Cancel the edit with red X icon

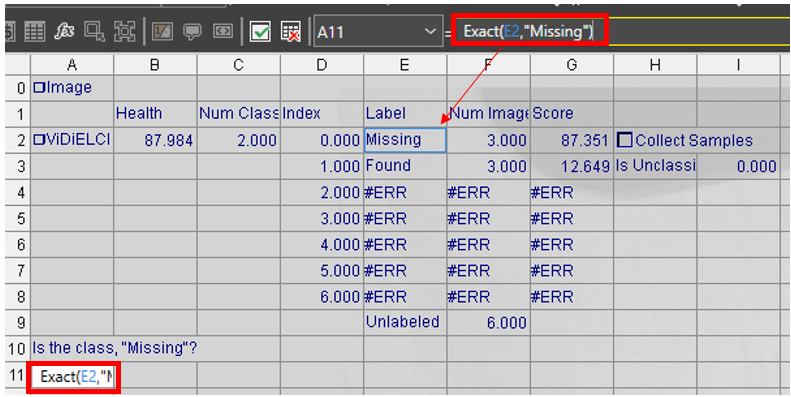pos(291,32)
